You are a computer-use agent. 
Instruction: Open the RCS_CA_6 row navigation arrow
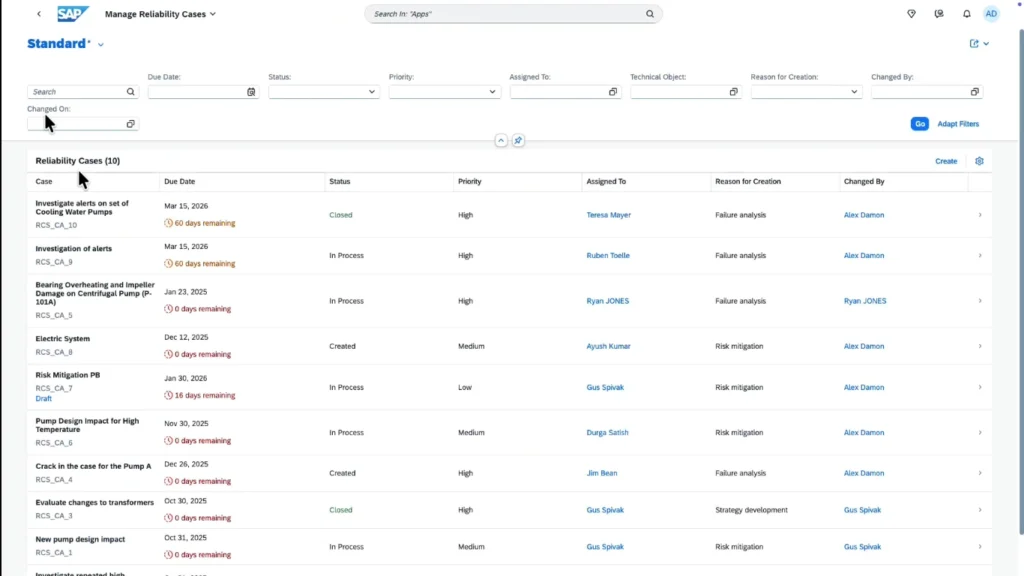point(980,432)
